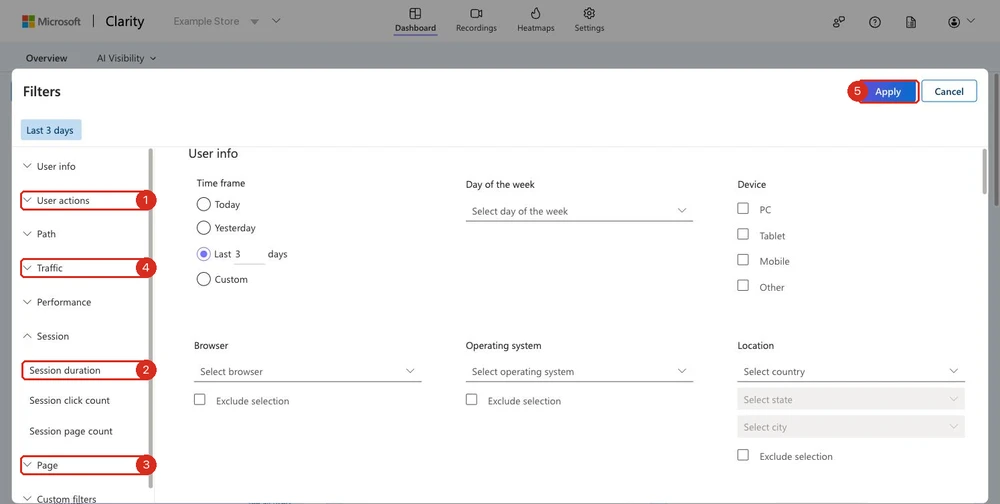1000x504 pixels.
Task: Switch to the Overview tab
Action: (47, 58)
